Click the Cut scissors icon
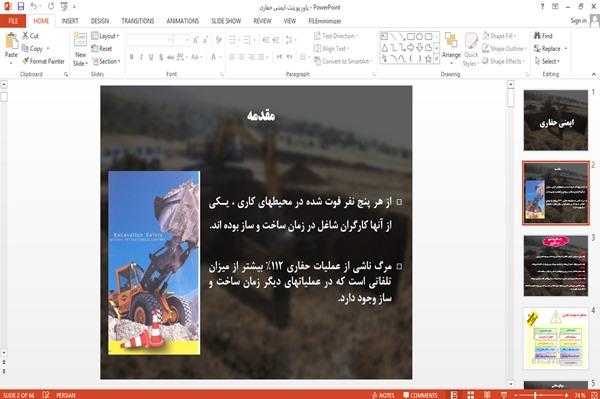Image resolution: width=600 pixels, height=399 pixels. (26, 36)
